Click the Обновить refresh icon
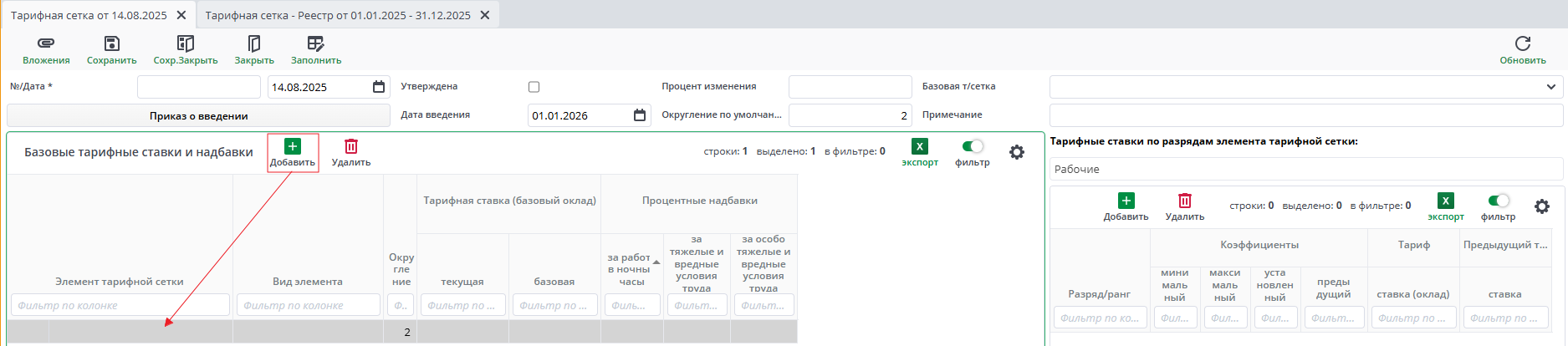 click(1522, 43)
